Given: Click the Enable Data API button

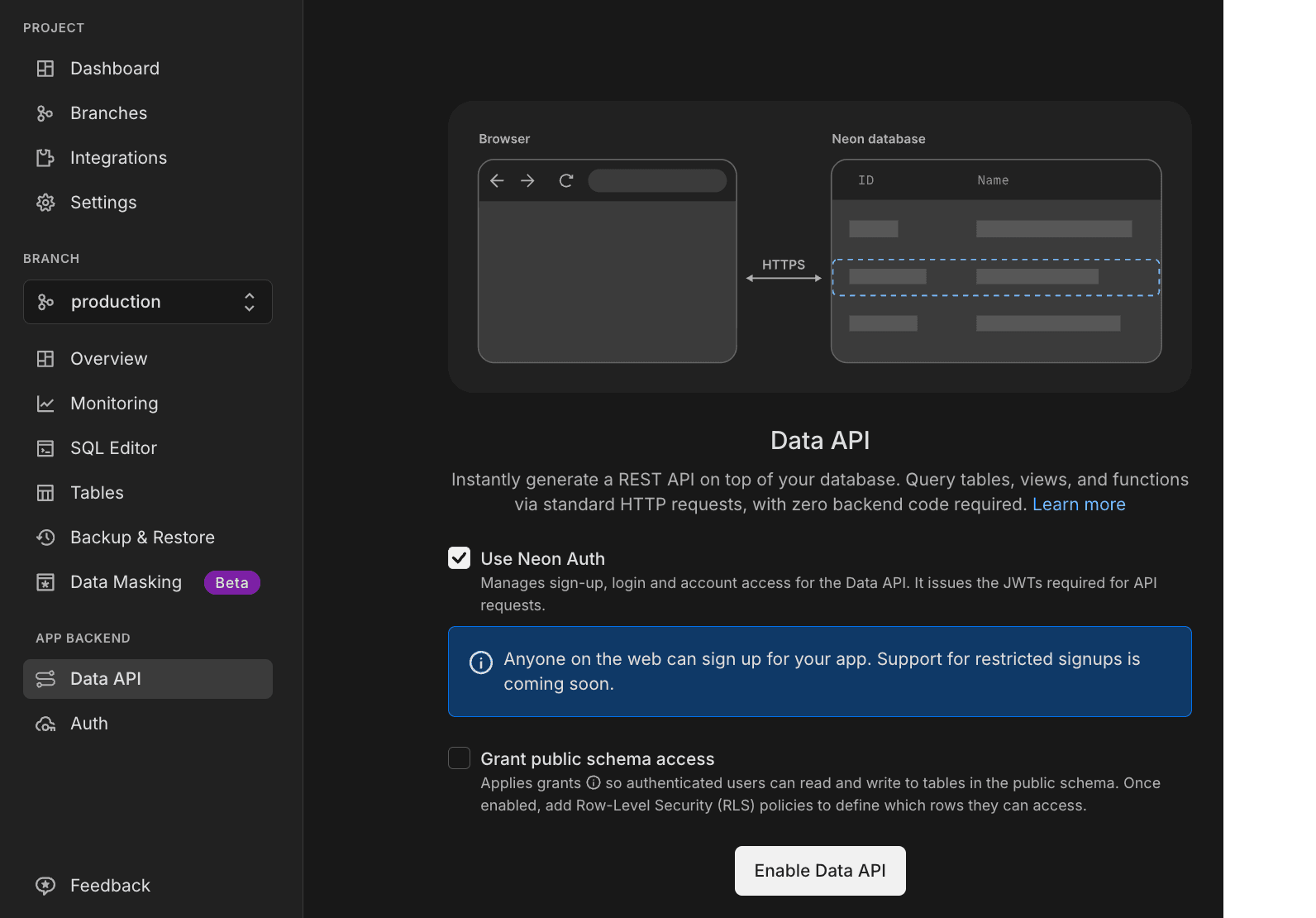Looking at the screenshot, I should coord(820,871).
